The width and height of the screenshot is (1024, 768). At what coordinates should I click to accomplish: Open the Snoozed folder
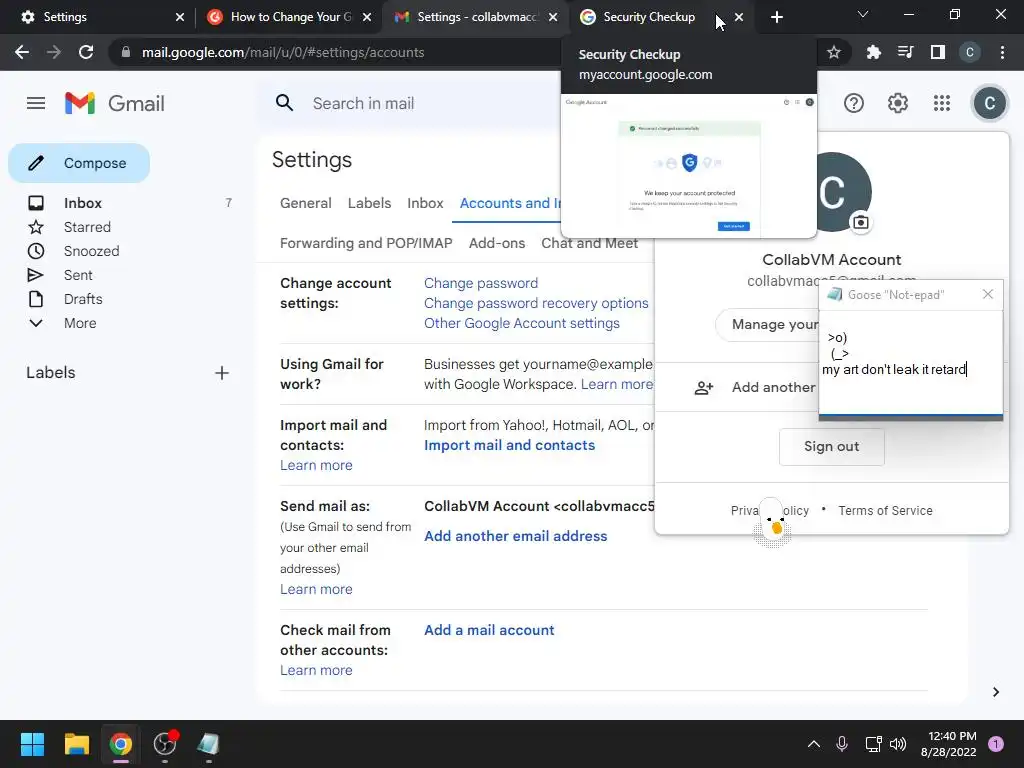tap(91, 251)
